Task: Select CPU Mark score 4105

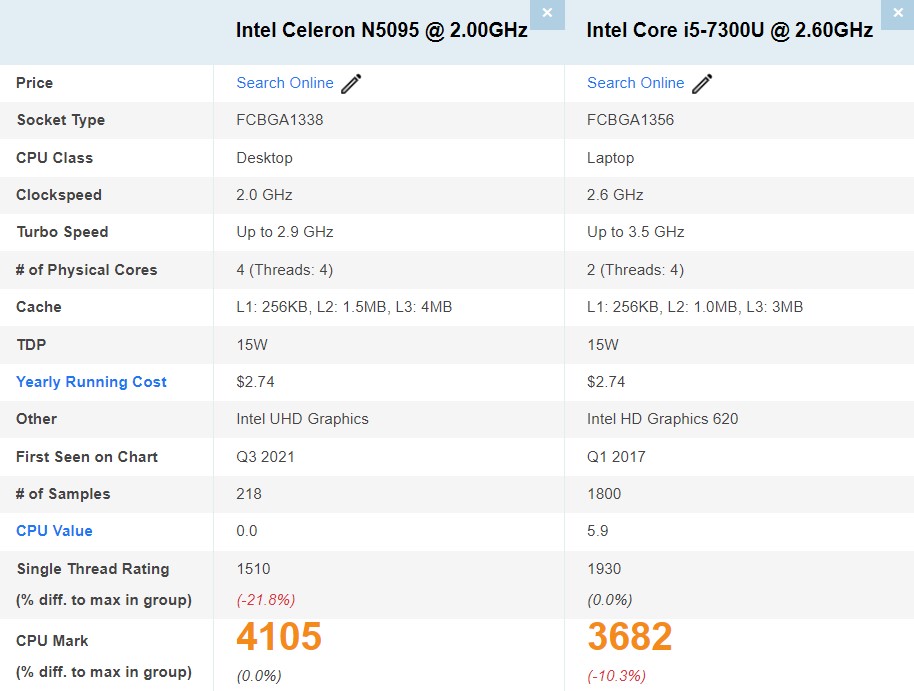Action: coord(279,636)
